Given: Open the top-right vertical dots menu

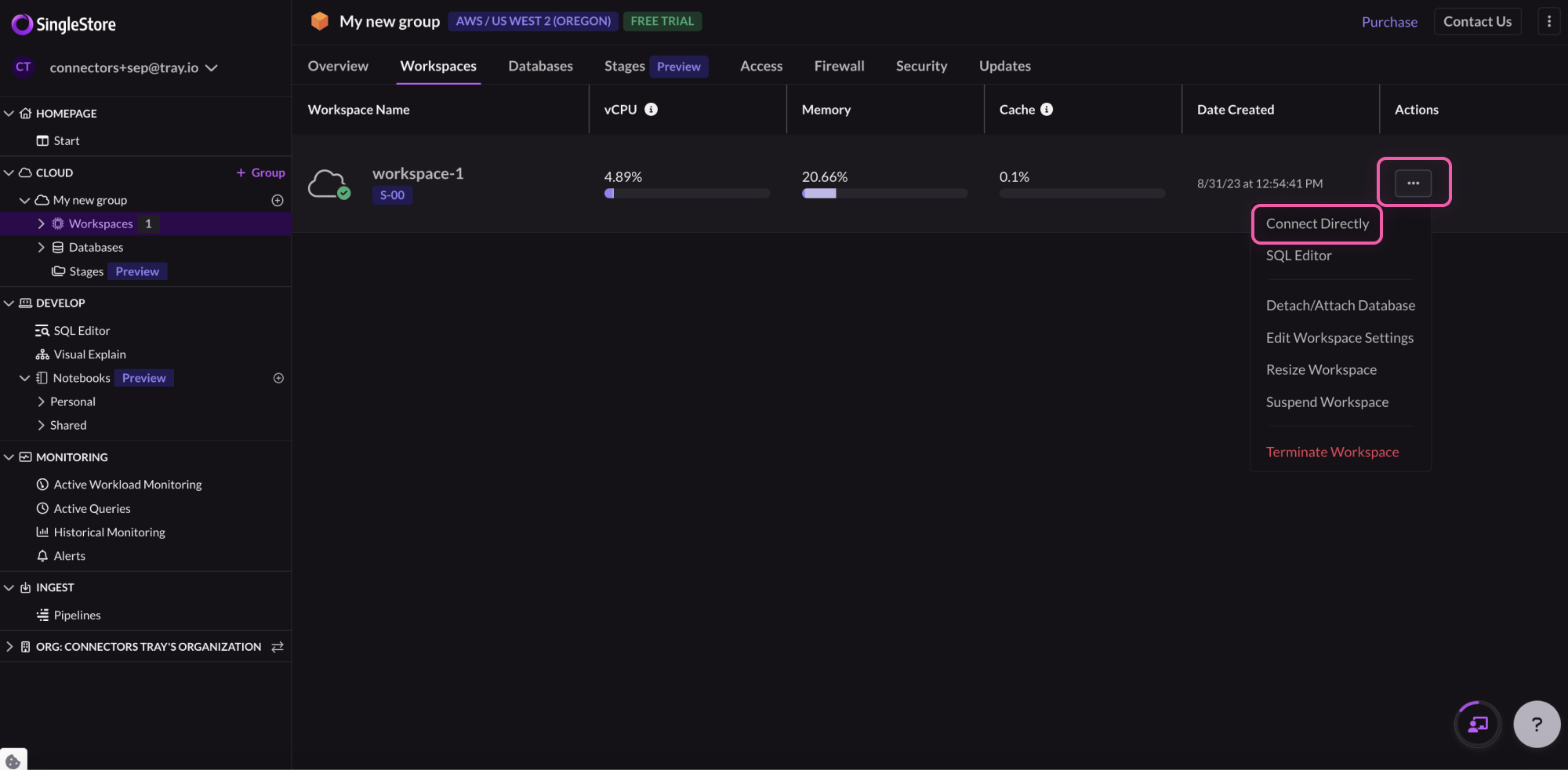Looking at the screenshot, I should [x=1548, y=22].
